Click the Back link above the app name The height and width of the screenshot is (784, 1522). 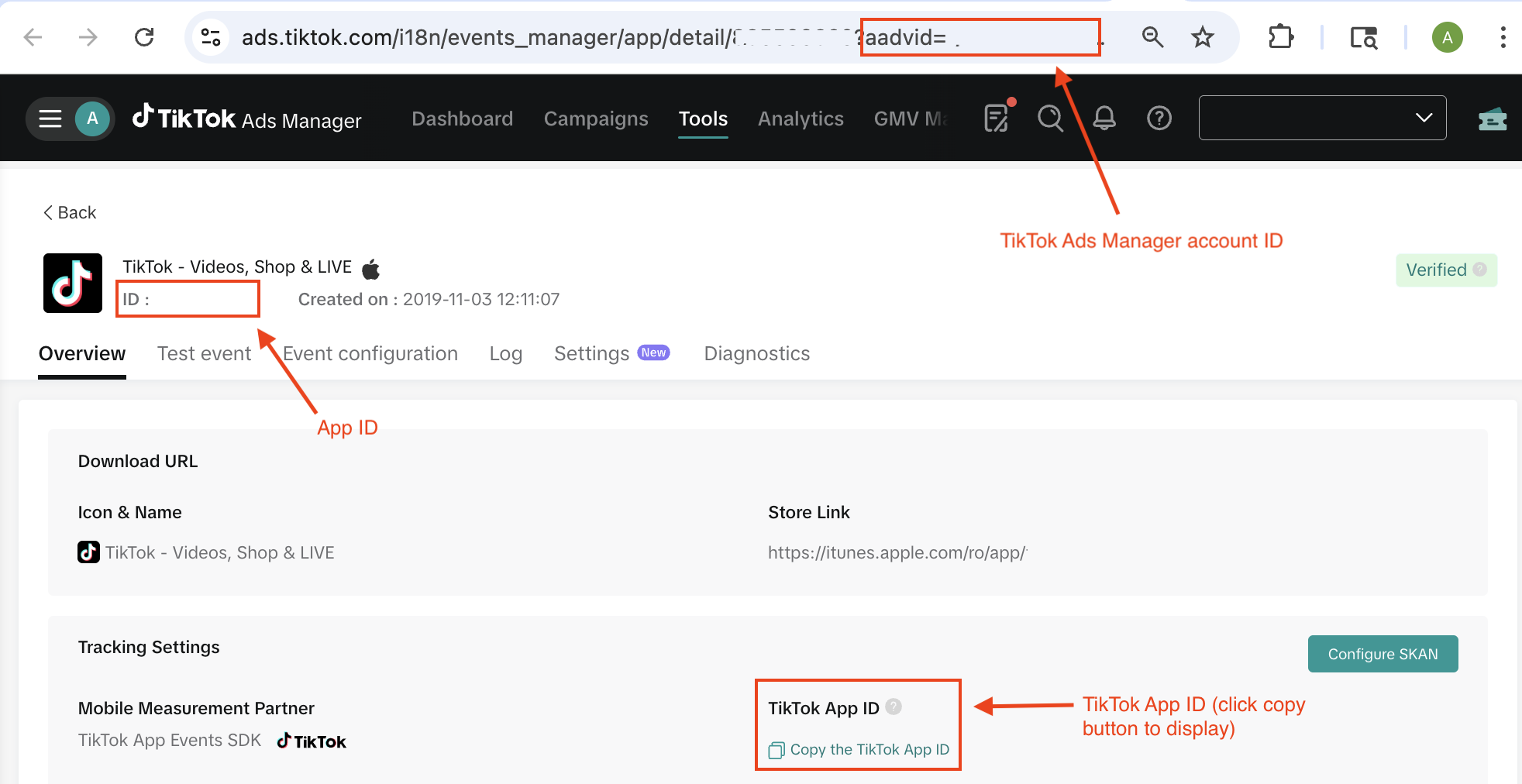click(69, 211)
